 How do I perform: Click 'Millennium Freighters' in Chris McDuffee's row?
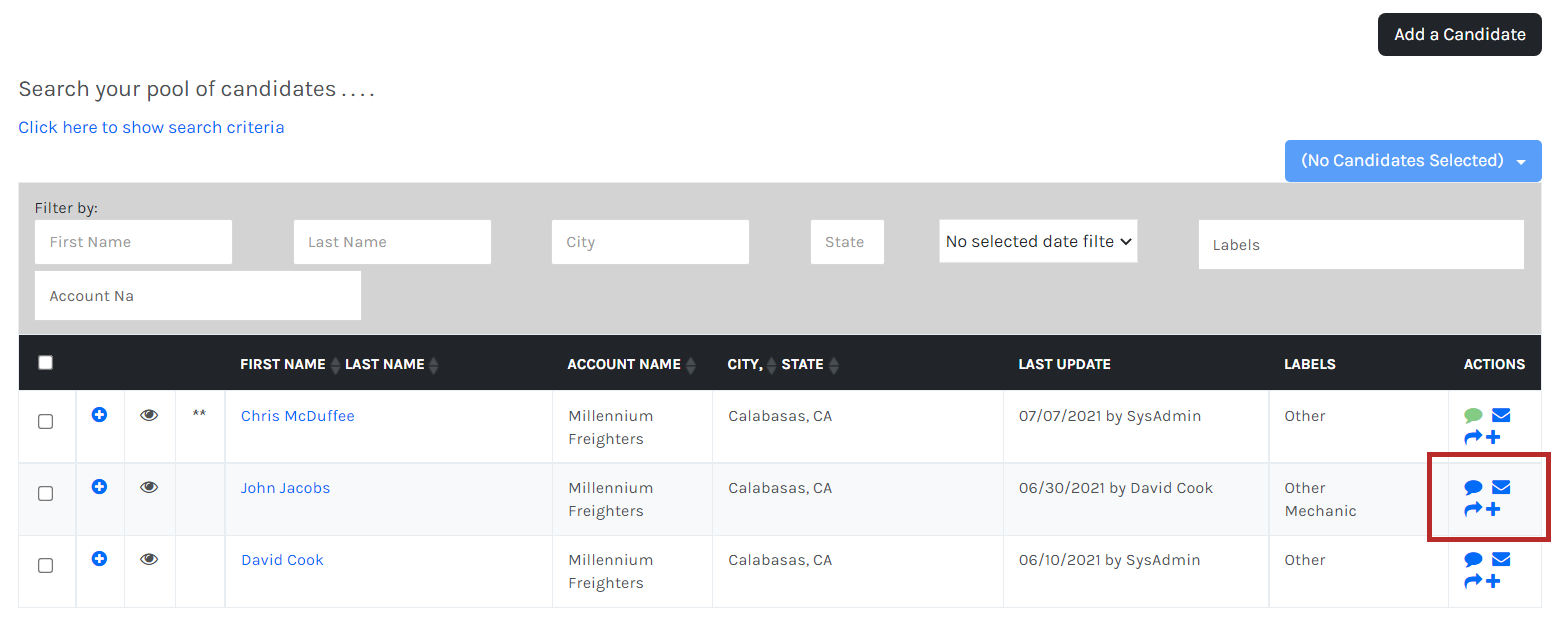pos(610,427)
